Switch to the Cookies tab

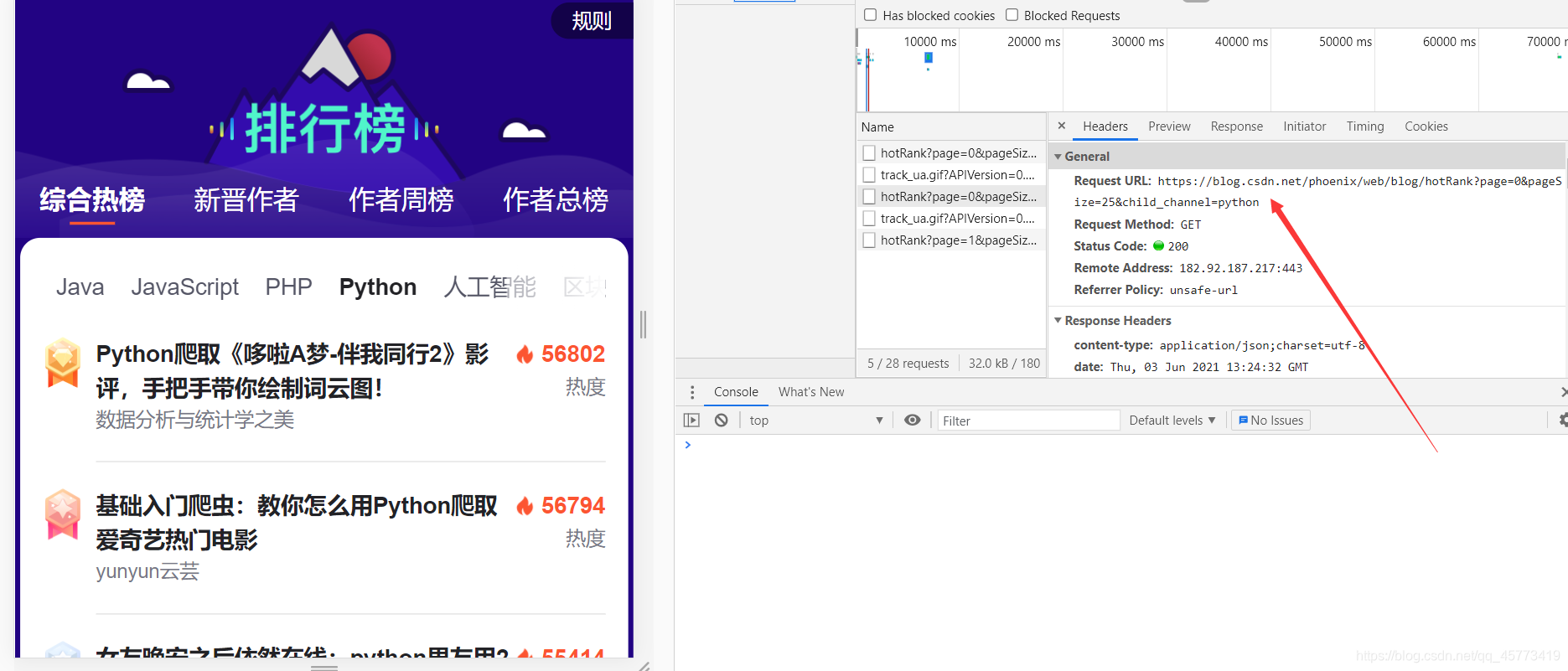(x=1426, y=126)
